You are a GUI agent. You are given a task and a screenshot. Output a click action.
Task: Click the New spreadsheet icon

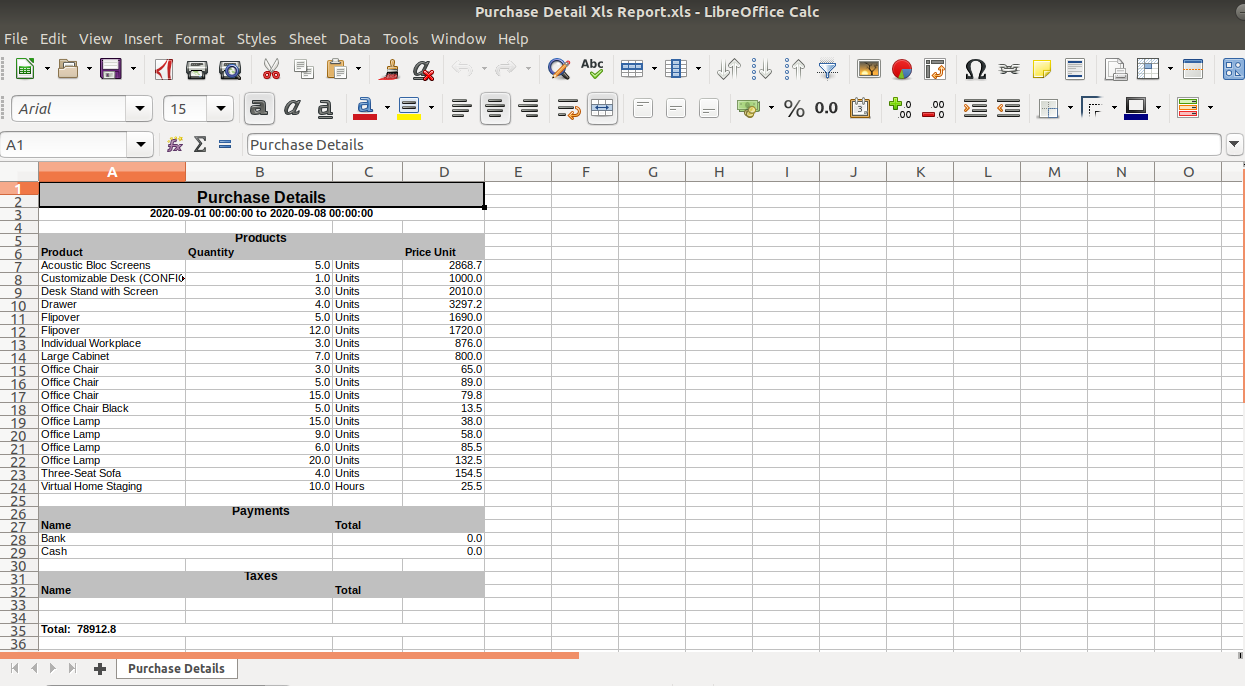(x=24, y=69)
